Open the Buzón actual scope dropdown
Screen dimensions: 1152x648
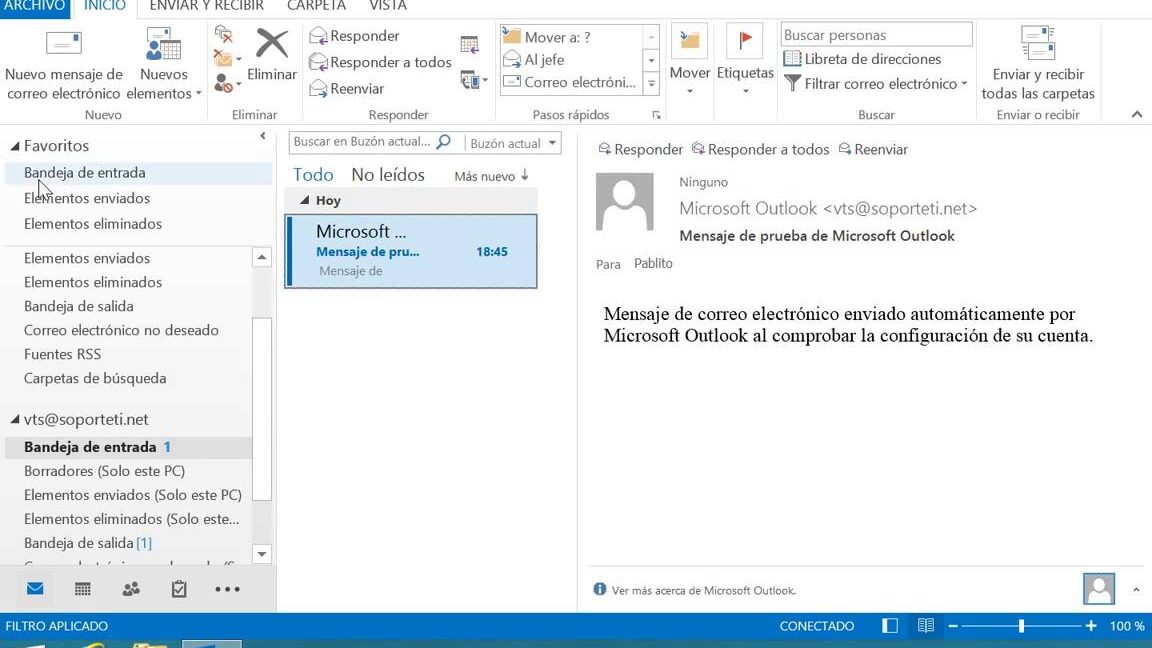(512, 143)
